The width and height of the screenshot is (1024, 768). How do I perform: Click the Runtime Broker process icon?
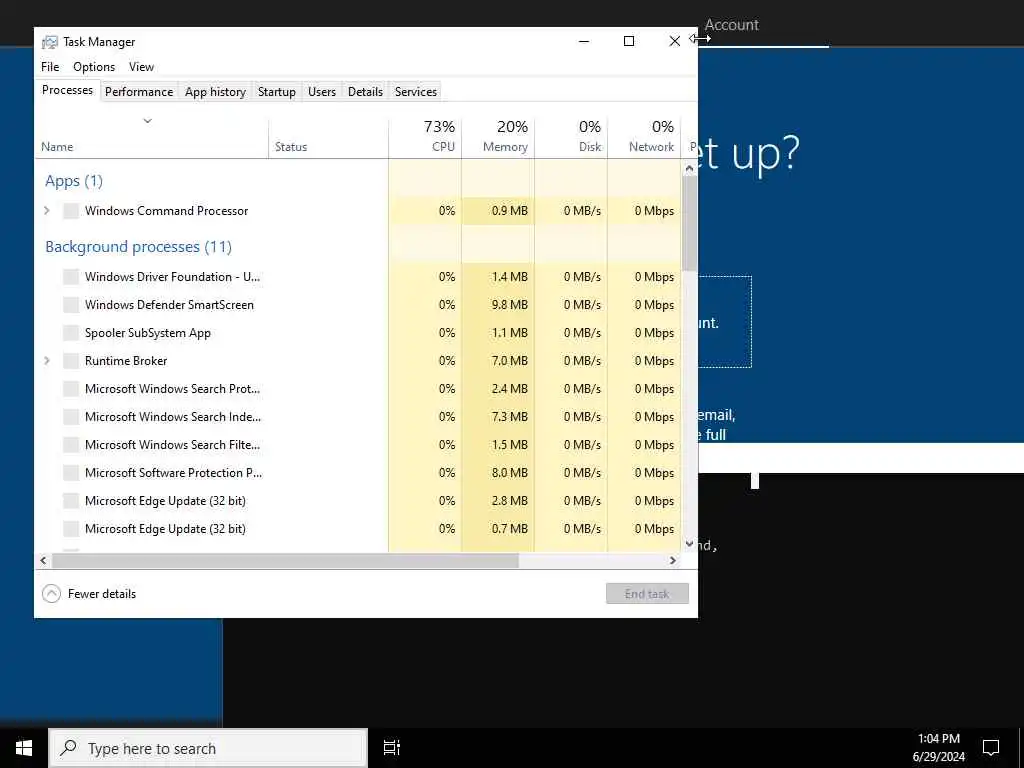pyautogui.click(x=71, y=361)
